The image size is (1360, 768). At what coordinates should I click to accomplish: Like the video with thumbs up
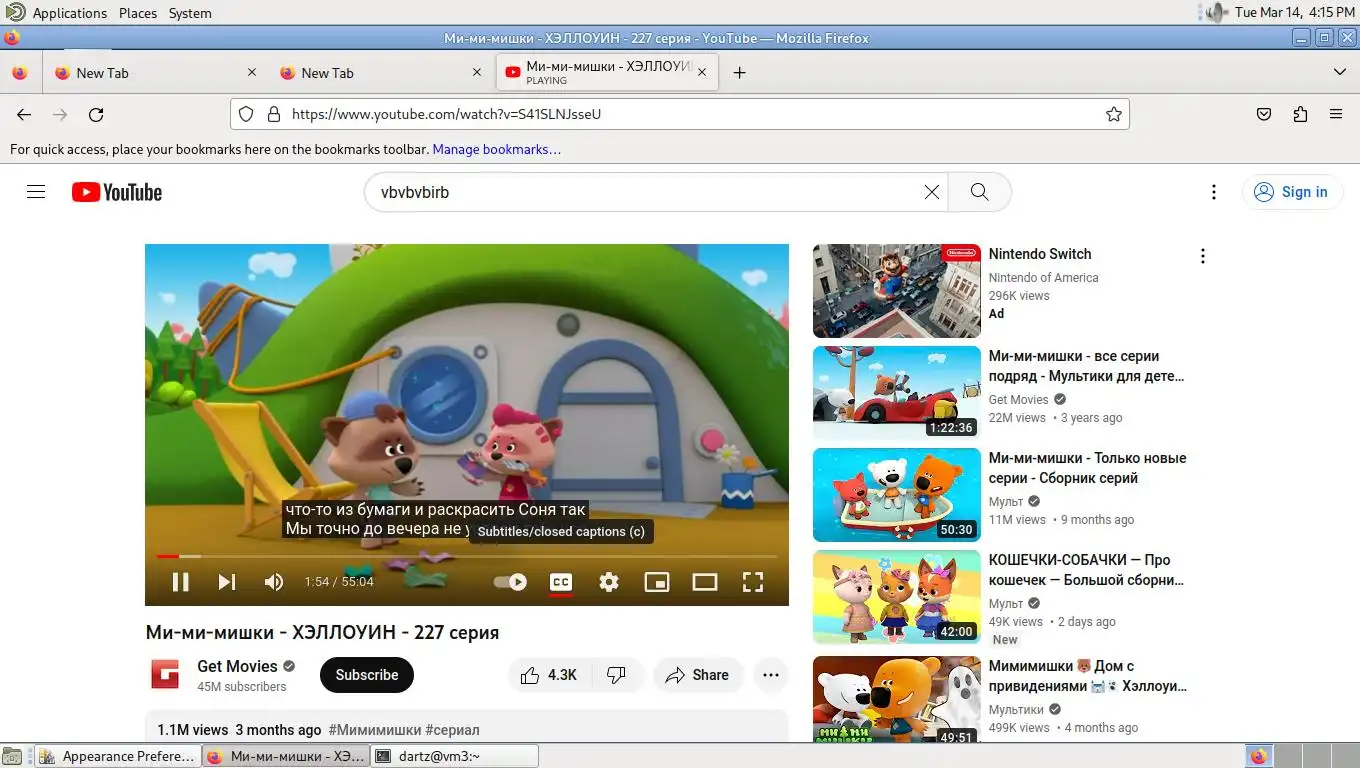click(549, 675)
